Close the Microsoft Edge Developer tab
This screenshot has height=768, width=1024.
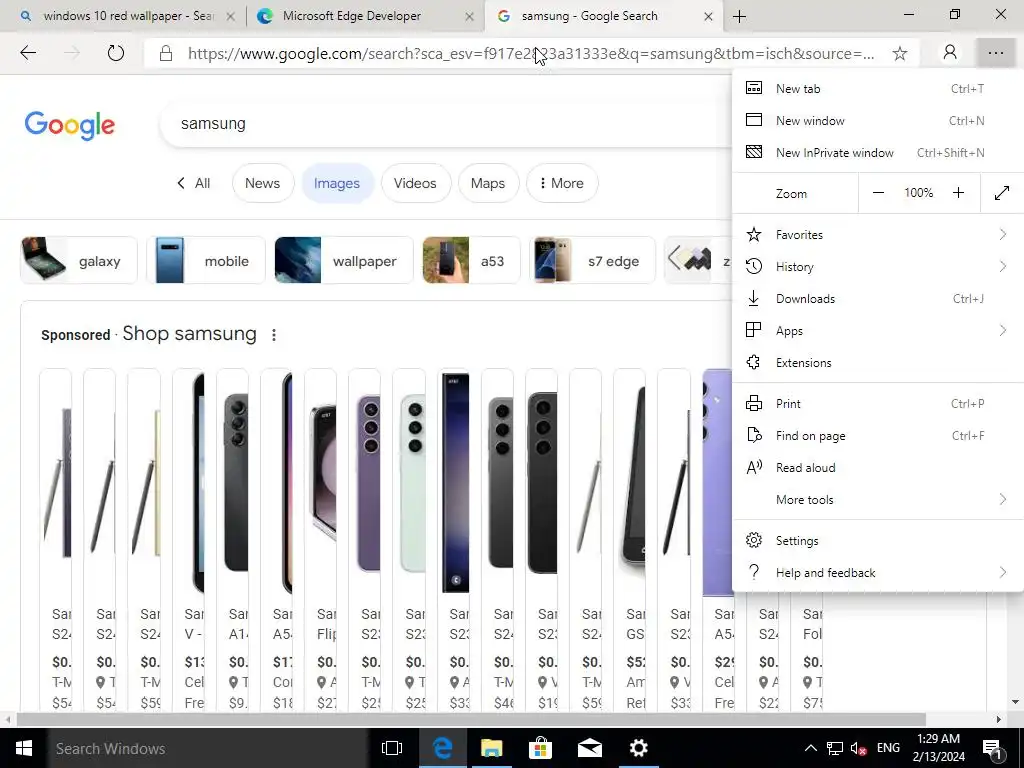pos(469,16)
